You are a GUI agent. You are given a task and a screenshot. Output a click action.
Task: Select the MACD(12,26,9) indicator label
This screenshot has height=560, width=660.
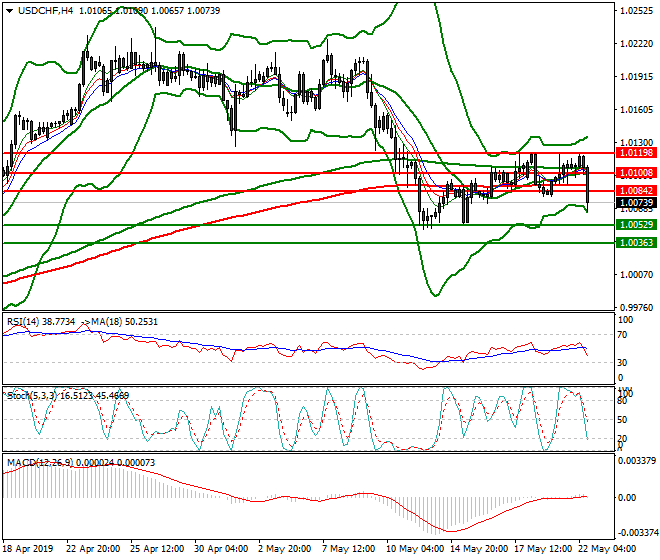click(40, 463)
